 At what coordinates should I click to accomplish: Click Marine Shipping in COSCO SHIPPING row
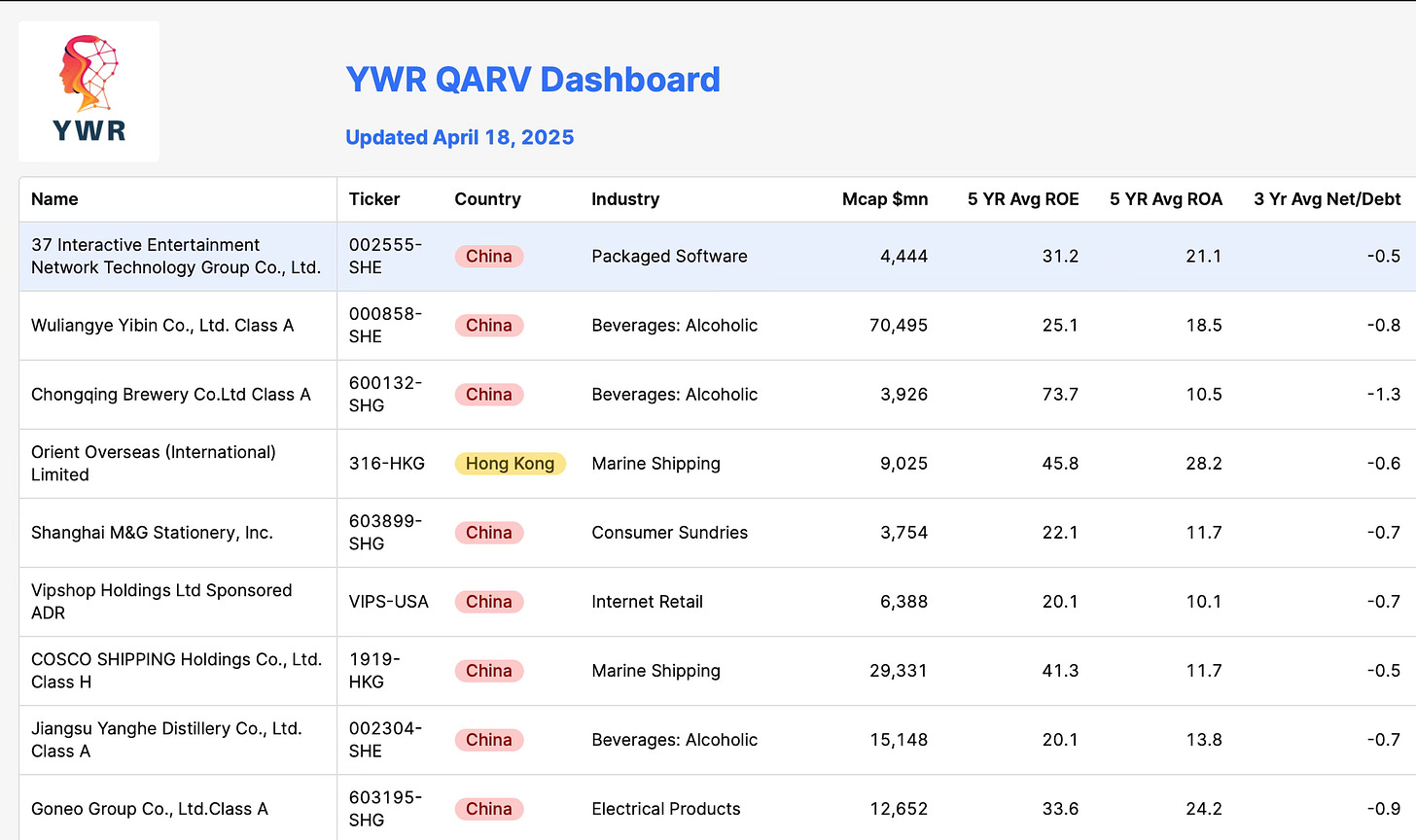[655, 671]
